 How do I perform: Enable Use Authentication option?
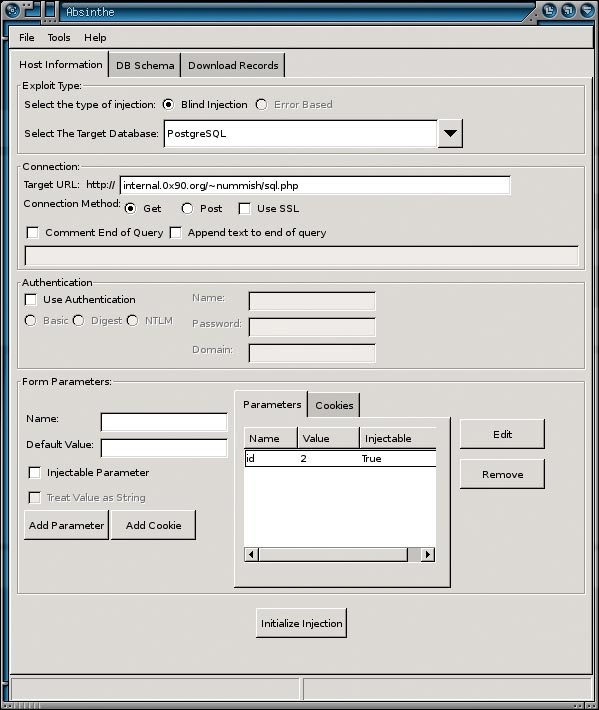click(x=31, y=299)
